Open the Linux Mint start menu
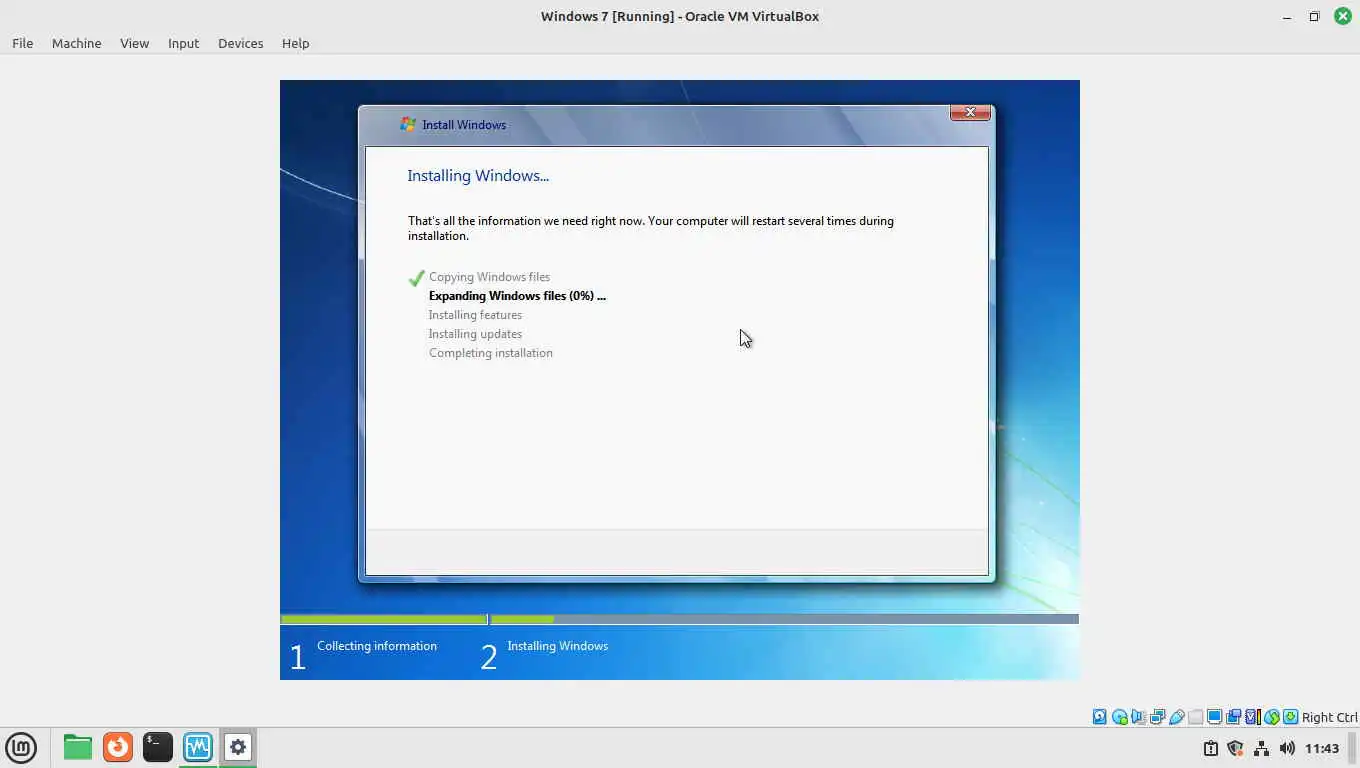The width and height of the screenshot is (1360, 768). pyautogui.click(x=21, y=747)
